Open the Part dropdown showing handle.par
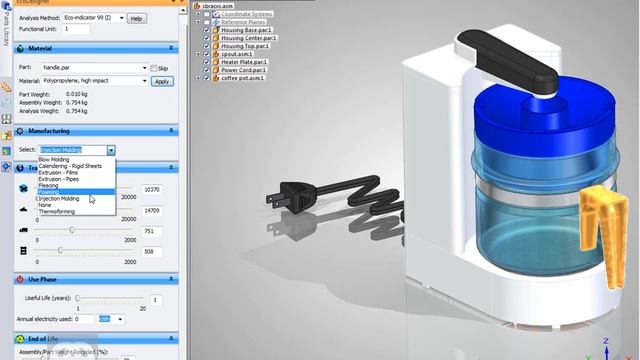 (144, 68)
